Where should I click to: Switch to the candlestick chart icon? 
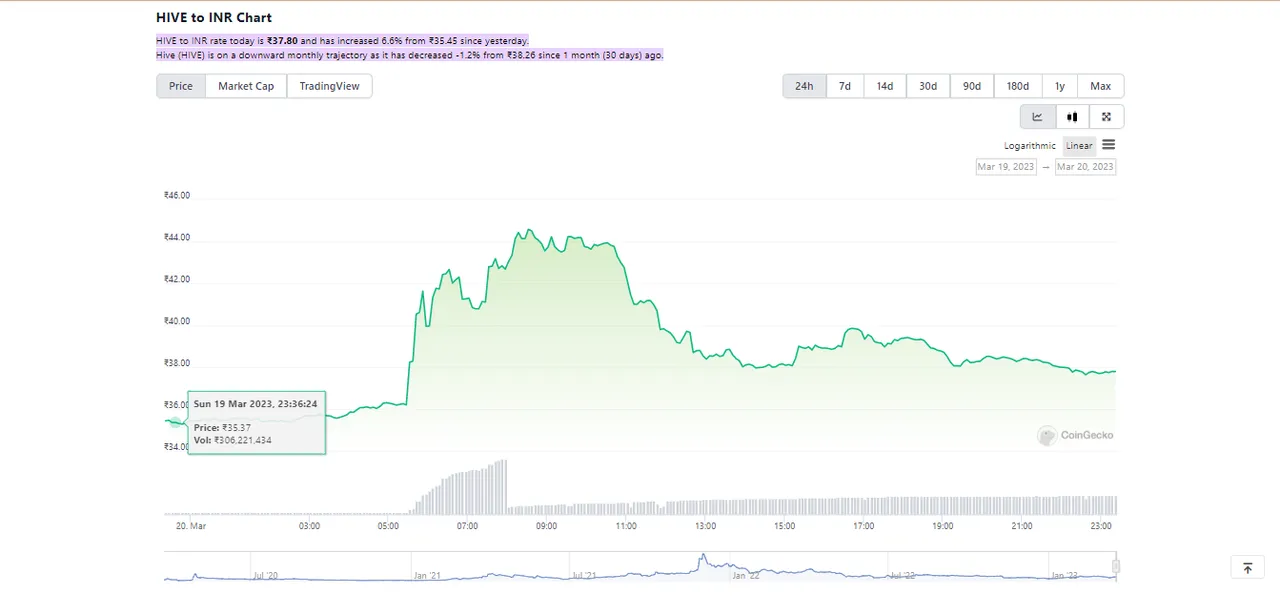click(x=1072, y=117)
